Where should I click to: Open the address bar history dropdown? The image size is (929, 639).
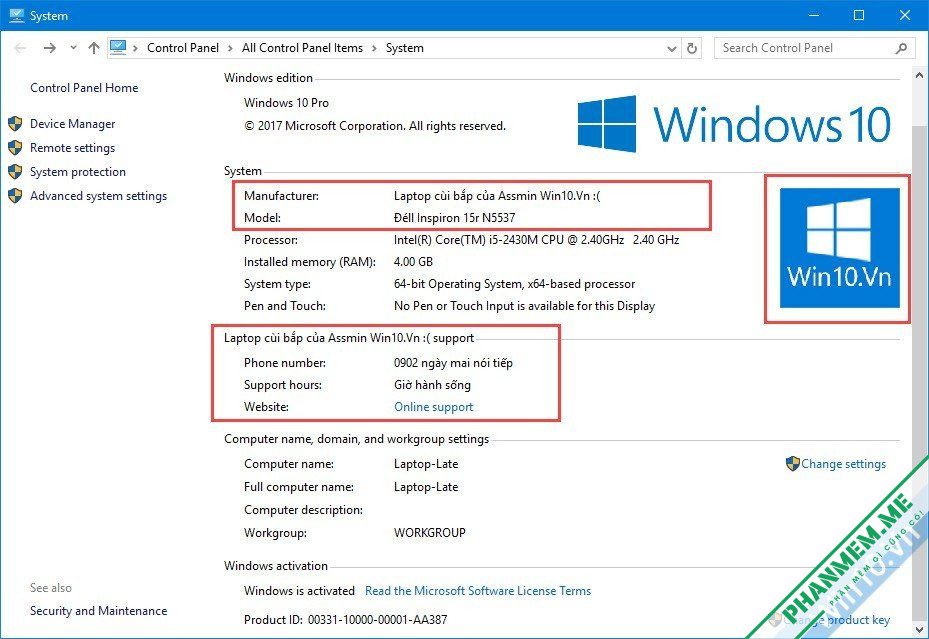coord(672,49)
